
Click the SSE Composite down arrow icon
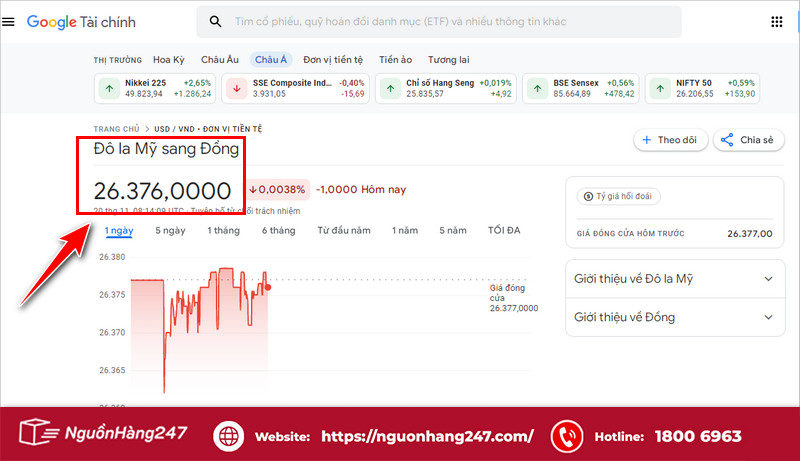point(237,88)
